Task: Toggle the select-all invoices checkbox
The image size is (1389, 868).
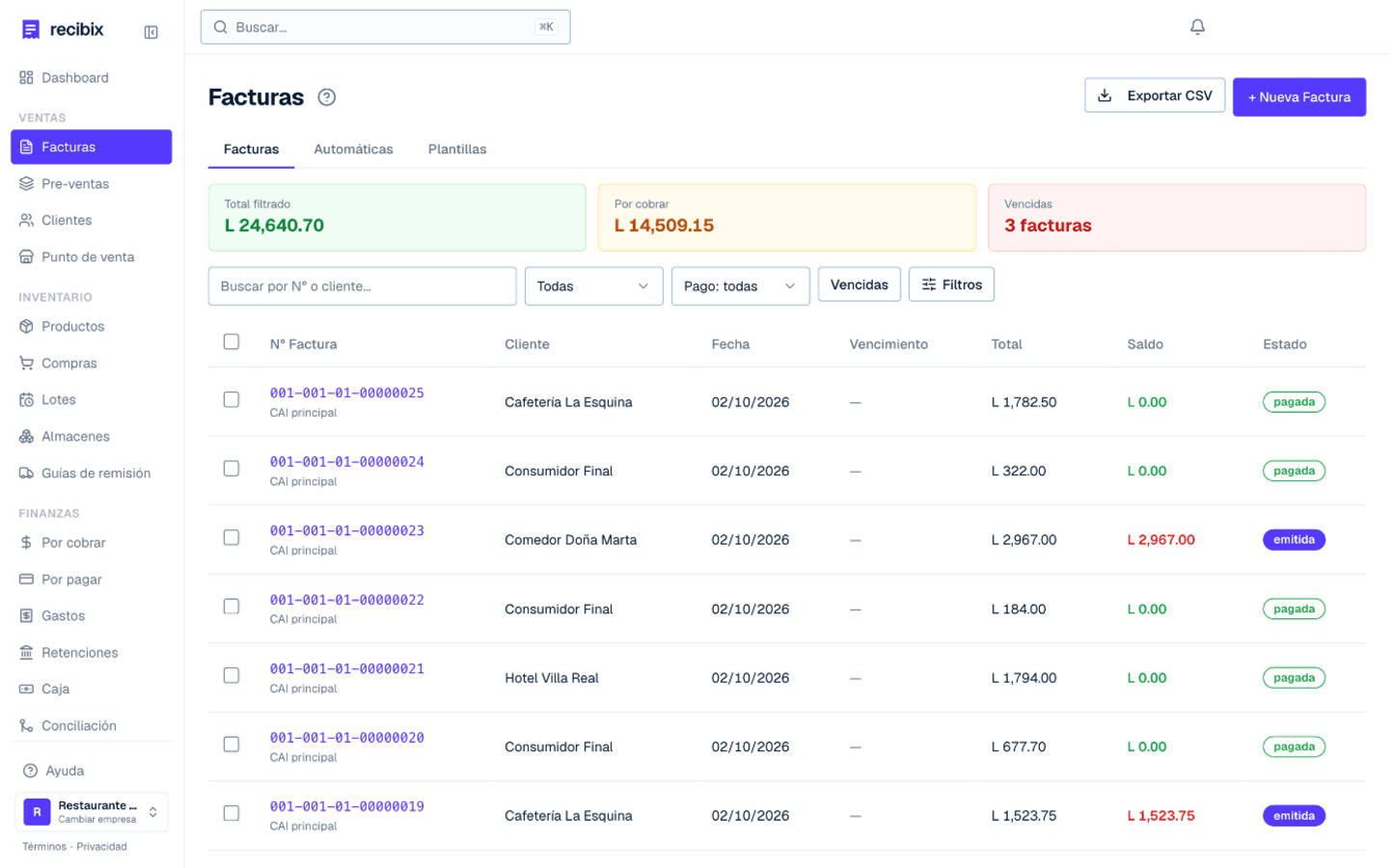Action: click(231, 341)
